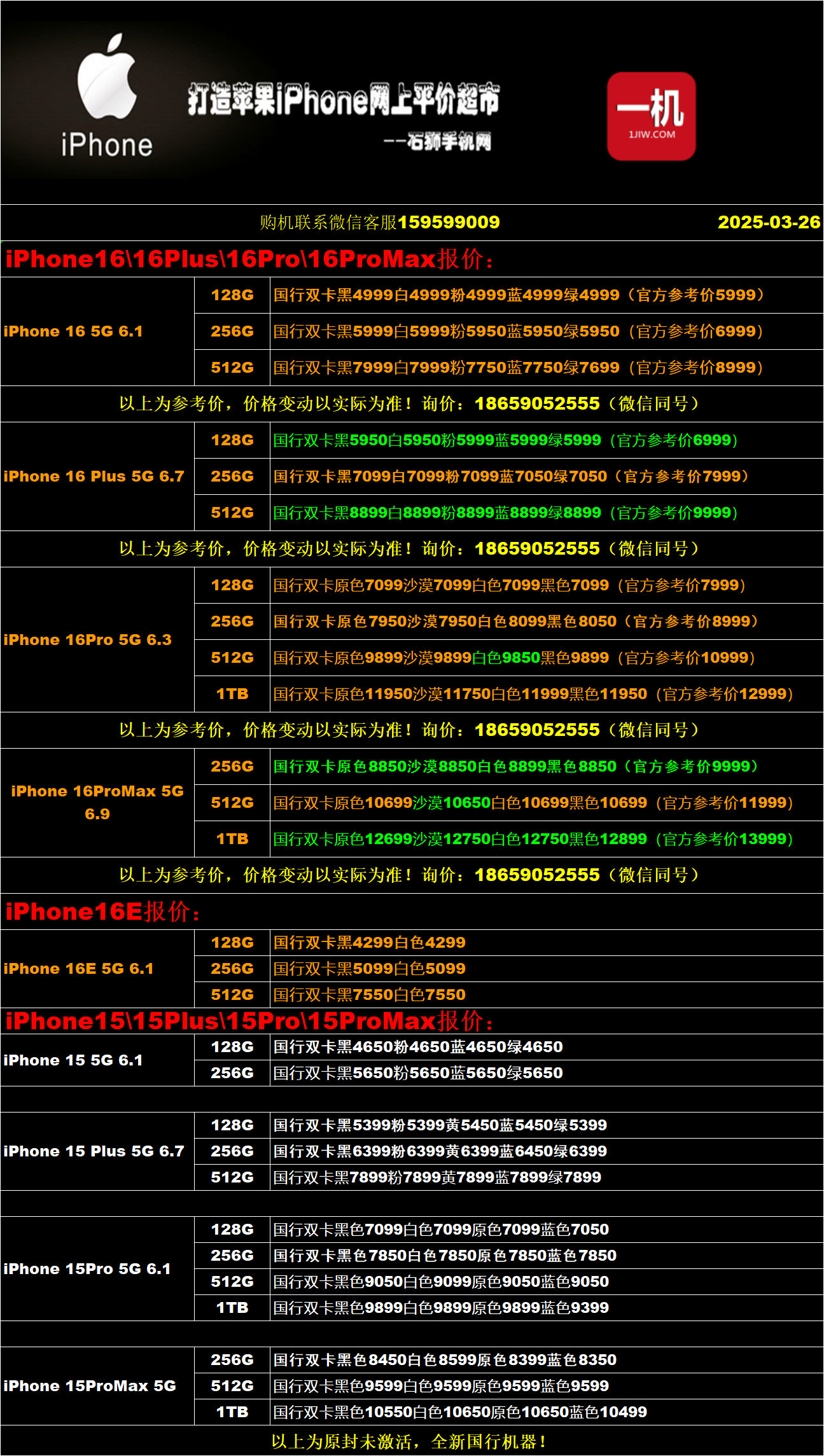Click the iPhone 15ProMax 5G model cell
Screen dimensions: 824x1456
click(x=97, y=1386)
